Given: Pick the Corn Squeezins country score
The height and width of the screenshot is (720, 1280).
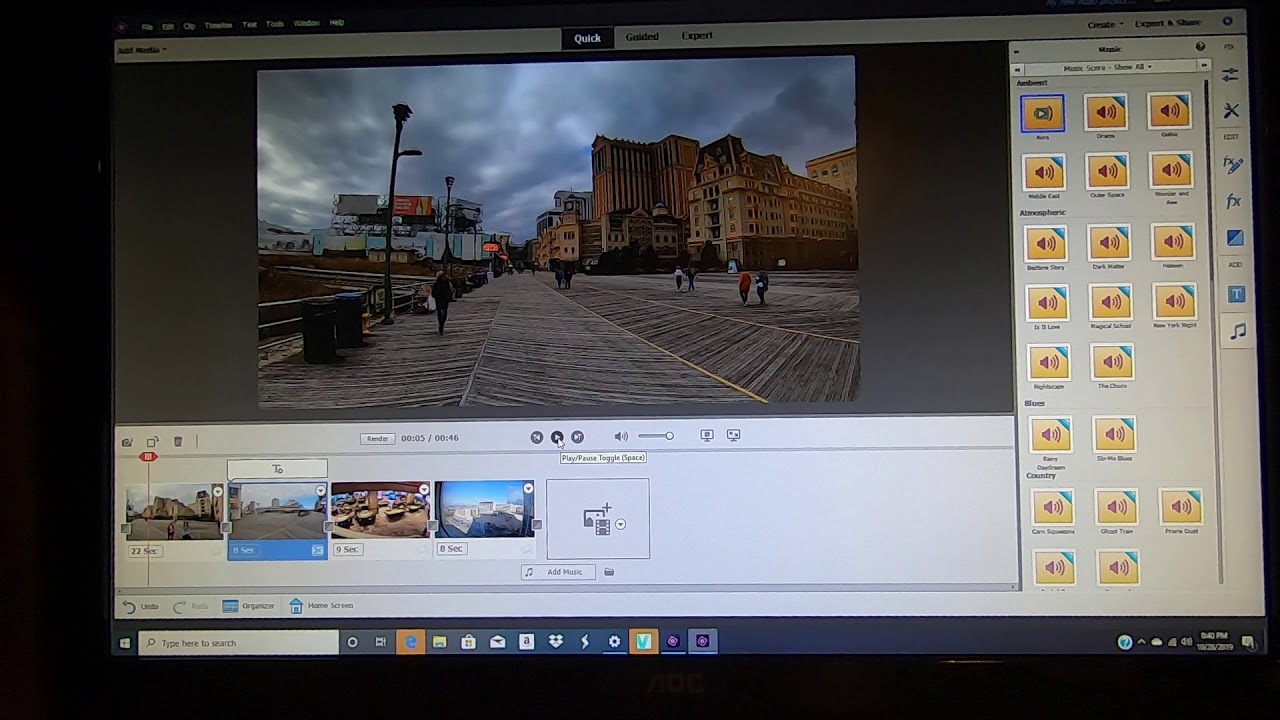Looking at the screenshot, I should point(1052,508).
